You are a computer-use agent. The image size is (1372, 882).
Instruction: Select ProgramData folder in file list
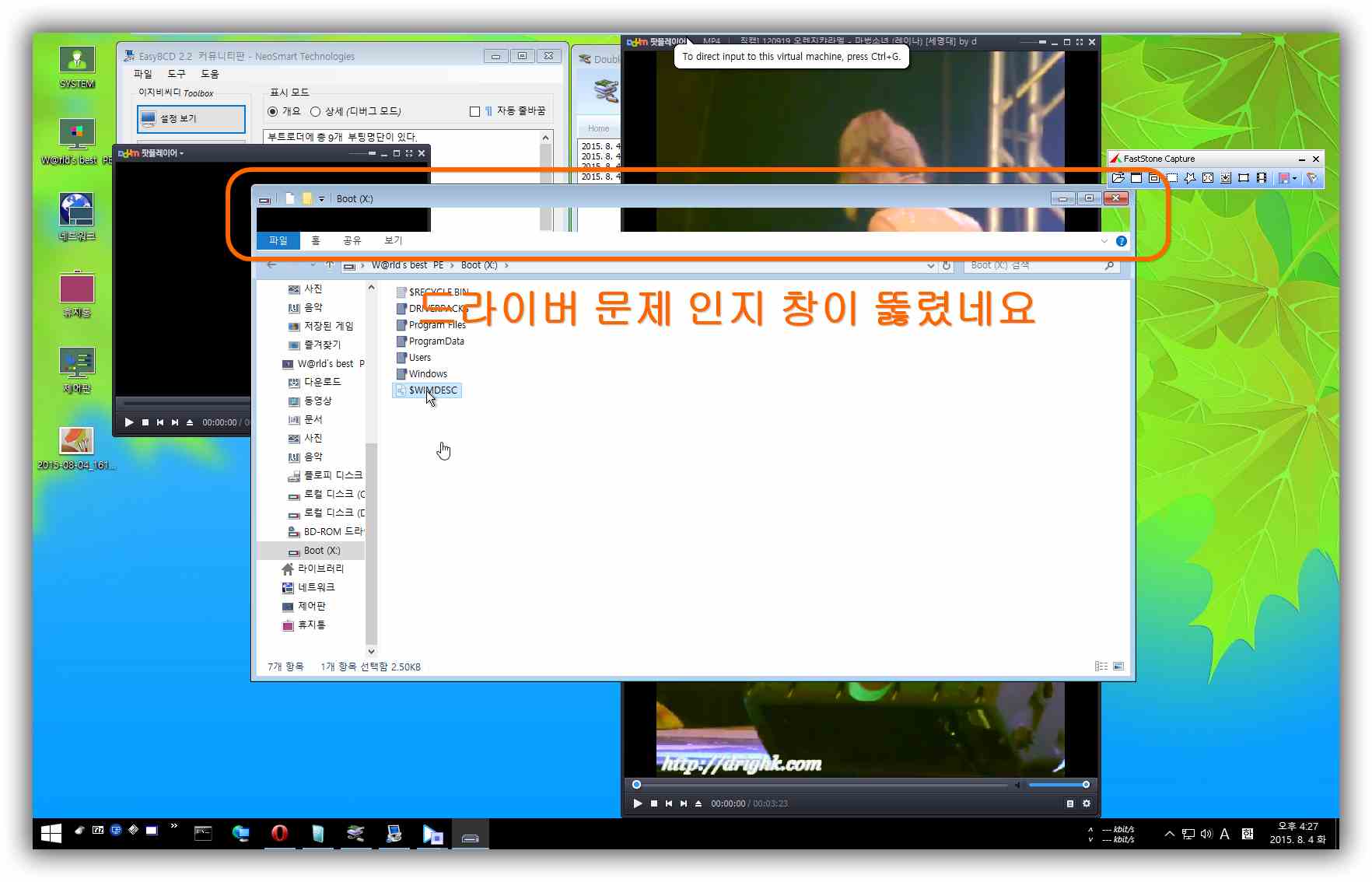pos(430,341)
